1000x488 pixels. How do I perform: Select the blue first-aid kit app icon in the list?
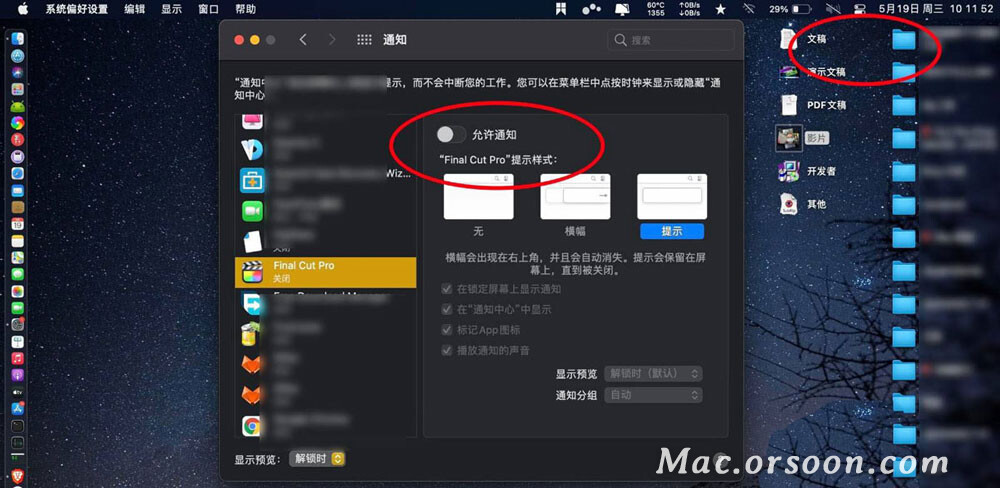point(253,181)
